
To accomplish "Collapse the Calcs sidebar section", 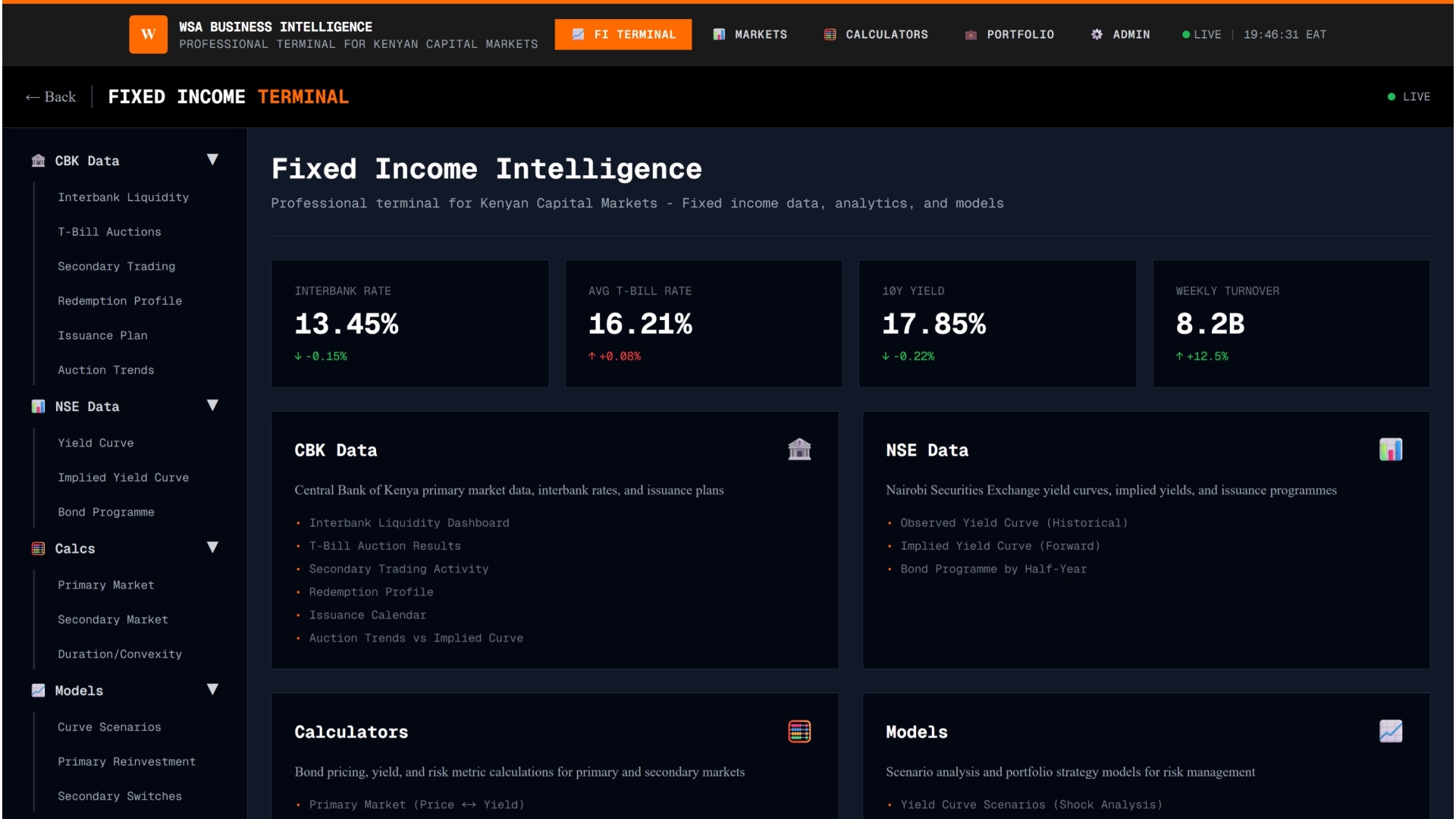I will click(x=212, y=548).
